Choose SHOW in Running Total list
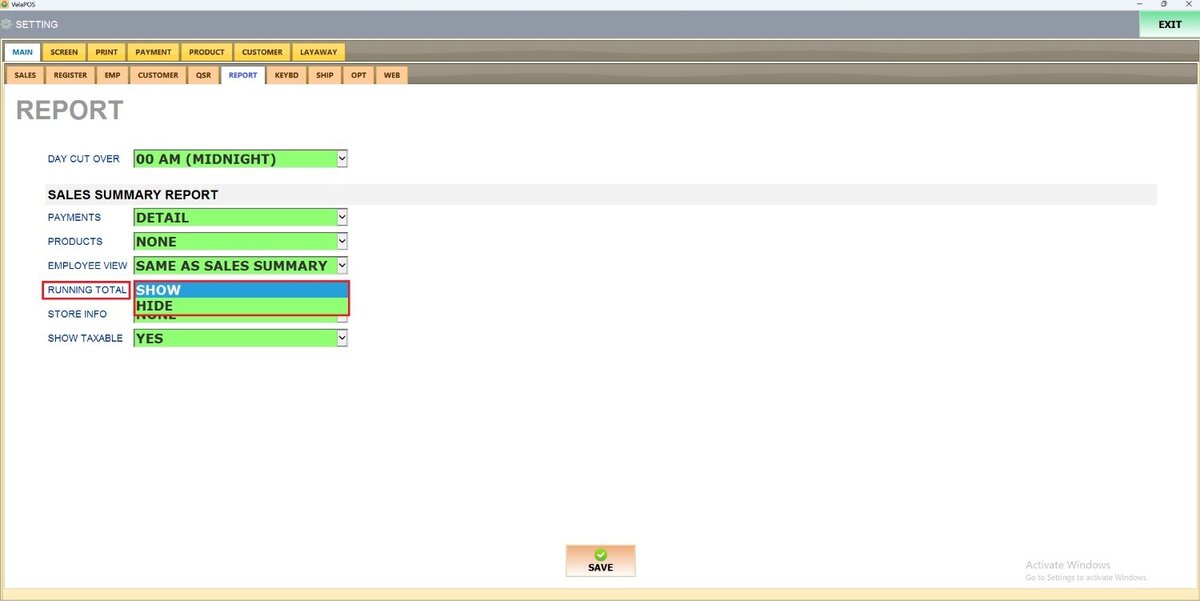The height and width of the screenshot is (601, 1200). pyautogui.click(x=241, y=290)
